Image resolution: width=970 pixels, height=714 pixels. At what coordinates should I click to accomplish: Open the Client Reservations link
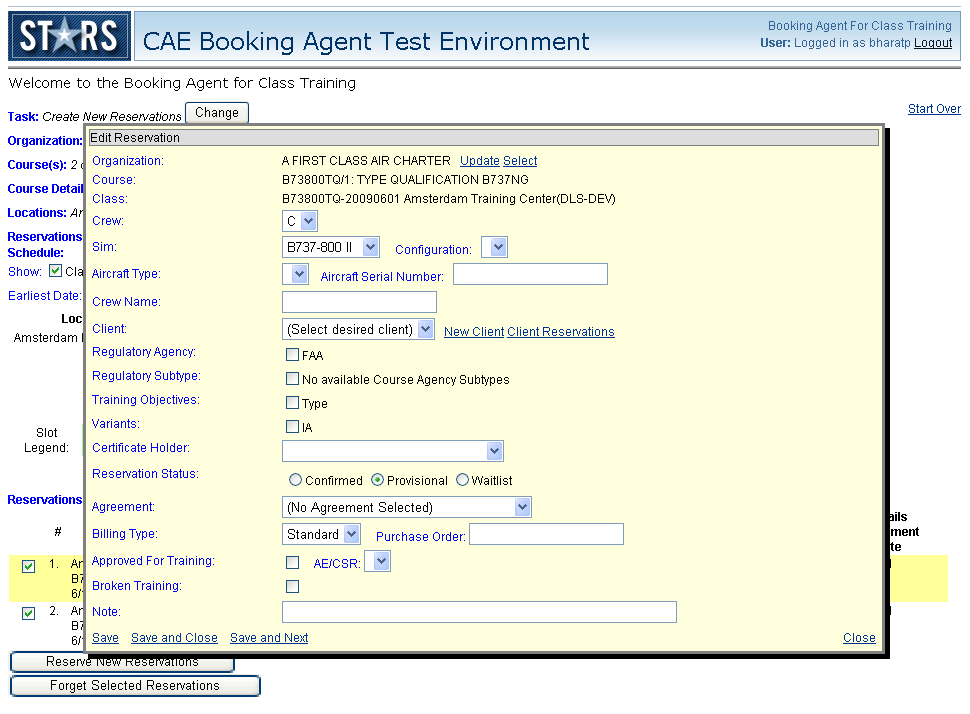560,332
